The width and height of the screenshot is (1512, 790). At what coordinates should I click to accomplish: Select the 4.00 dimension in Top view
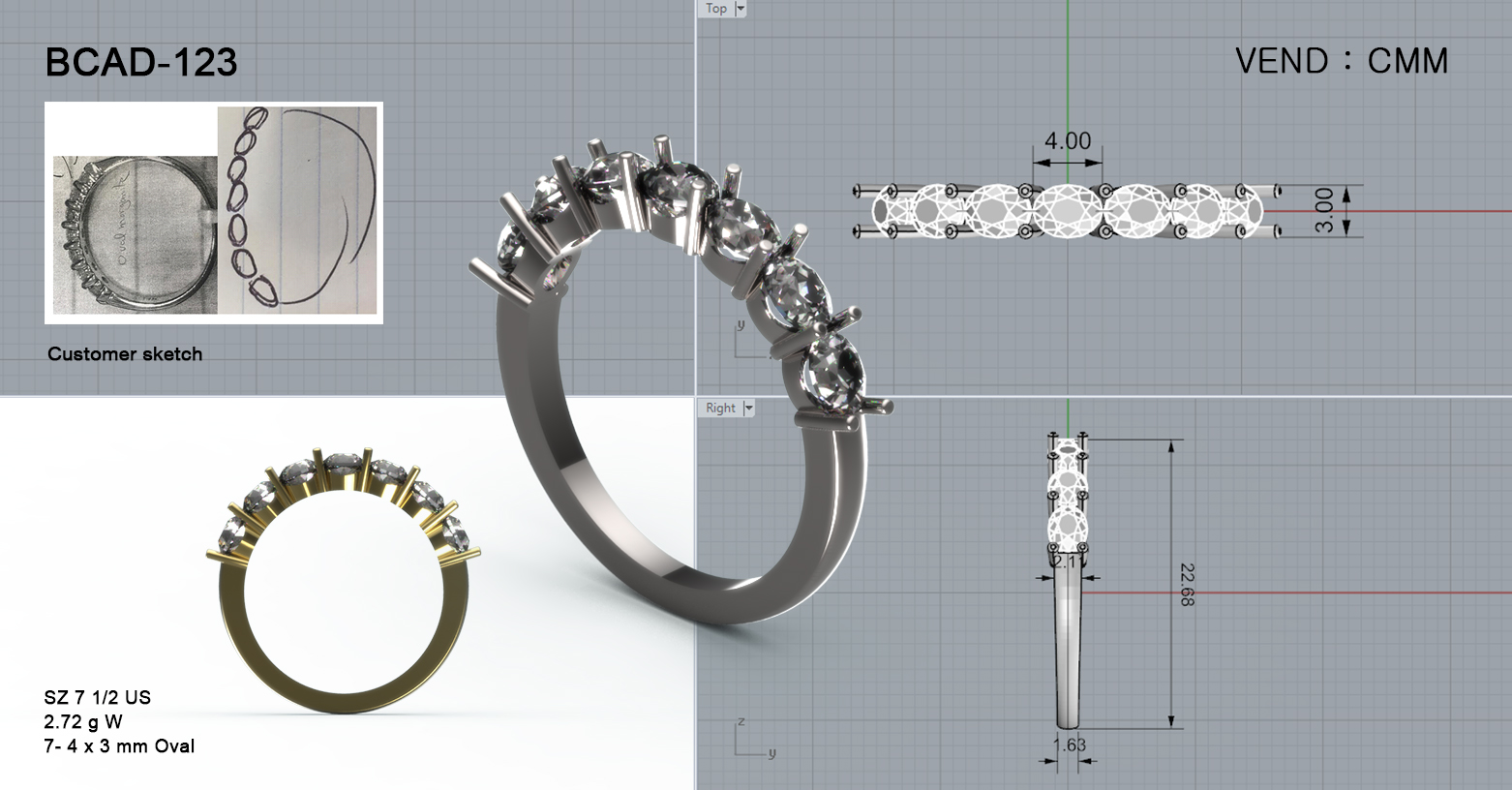click(x=1067, y=141)
